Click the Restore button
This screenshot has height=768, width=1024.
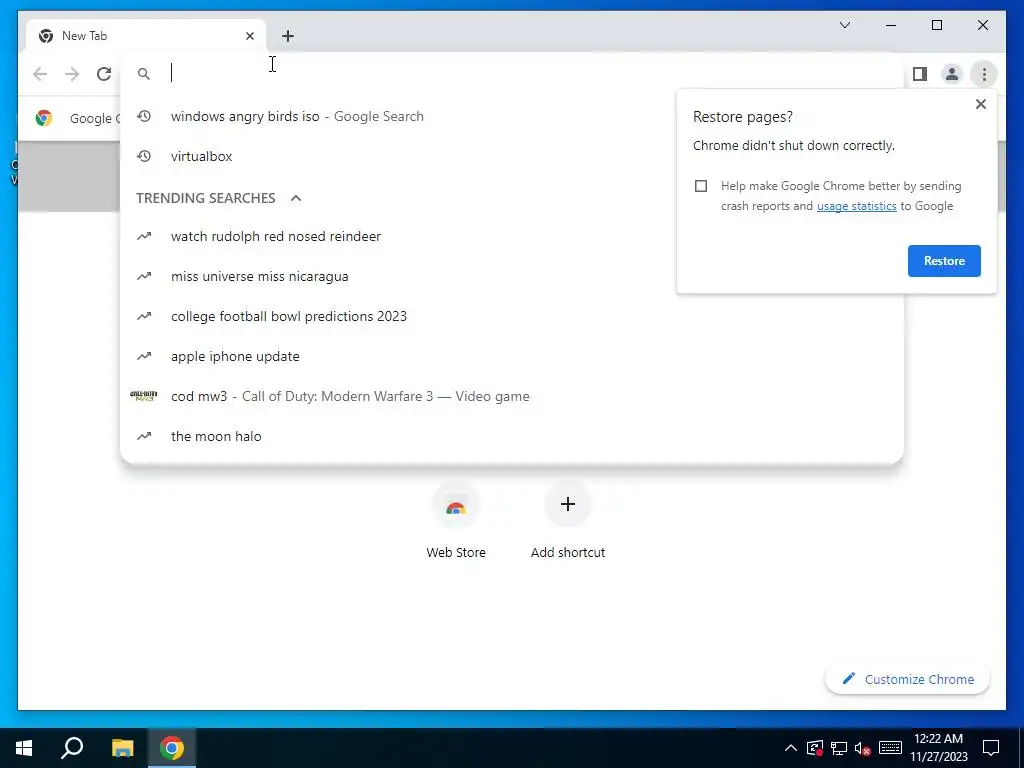(x=944, y=261)
